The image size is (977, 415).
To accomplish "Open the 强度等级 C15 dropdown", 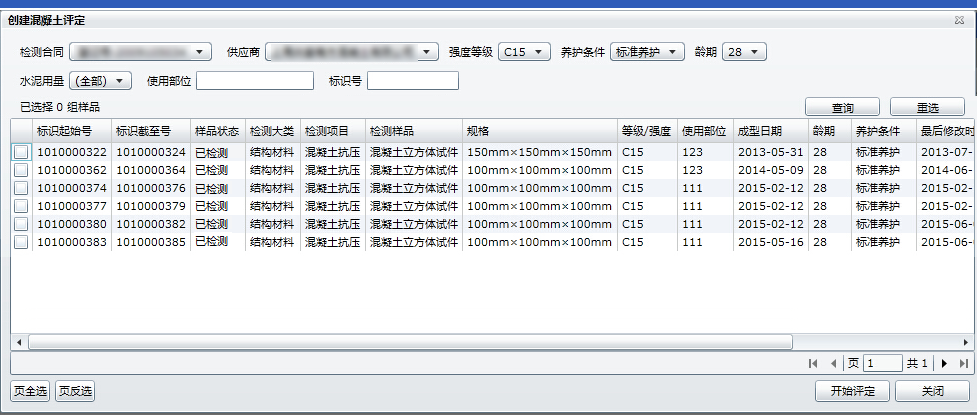I will pos(525,52).
